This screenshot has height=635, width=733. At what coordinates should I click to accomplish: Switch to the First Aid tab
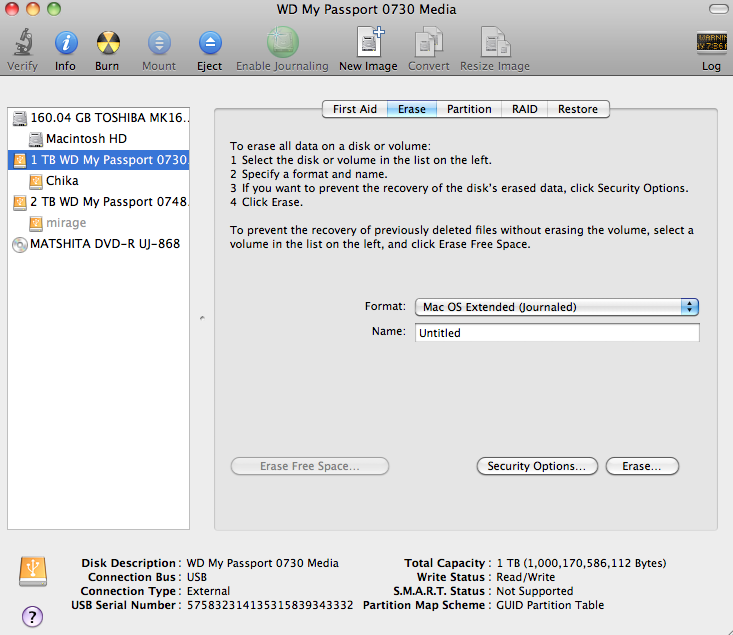tap(355, 109)
